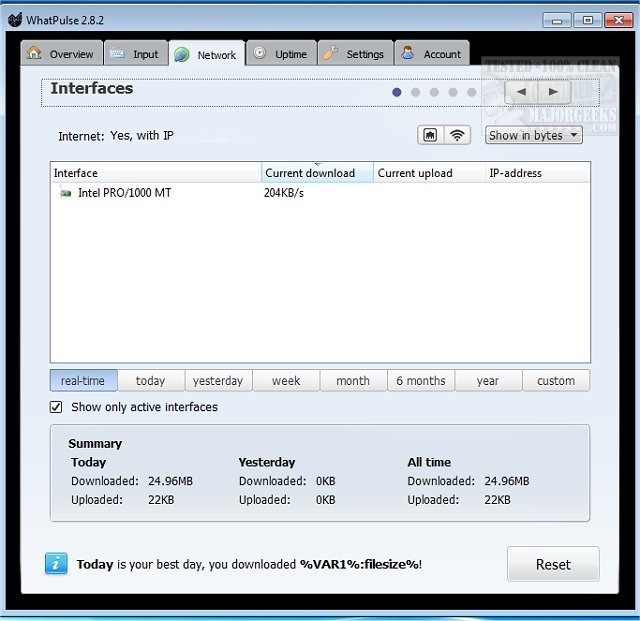Select the today period button
This screenshot has width=640, height=621.
151,381
